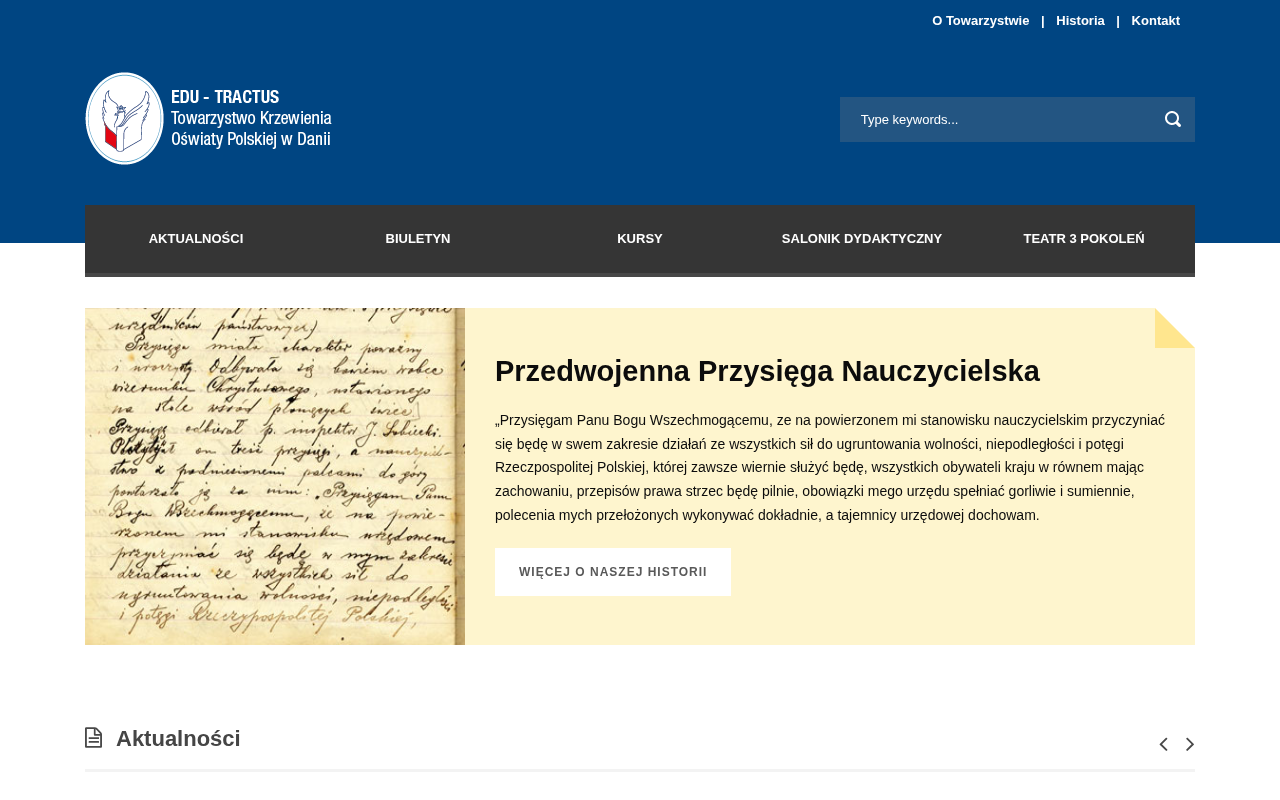
Task: Open the Teatr 3 Pokoleń menu item
Action: pyautogui.click(x=1084, y=239)
